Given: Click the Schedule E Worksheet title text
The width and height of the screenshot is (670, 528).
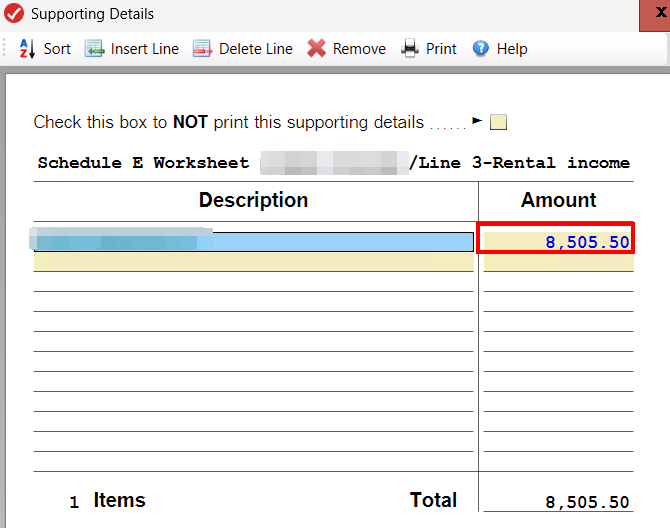Looking at the screenshot, I should tap(143, 163).
